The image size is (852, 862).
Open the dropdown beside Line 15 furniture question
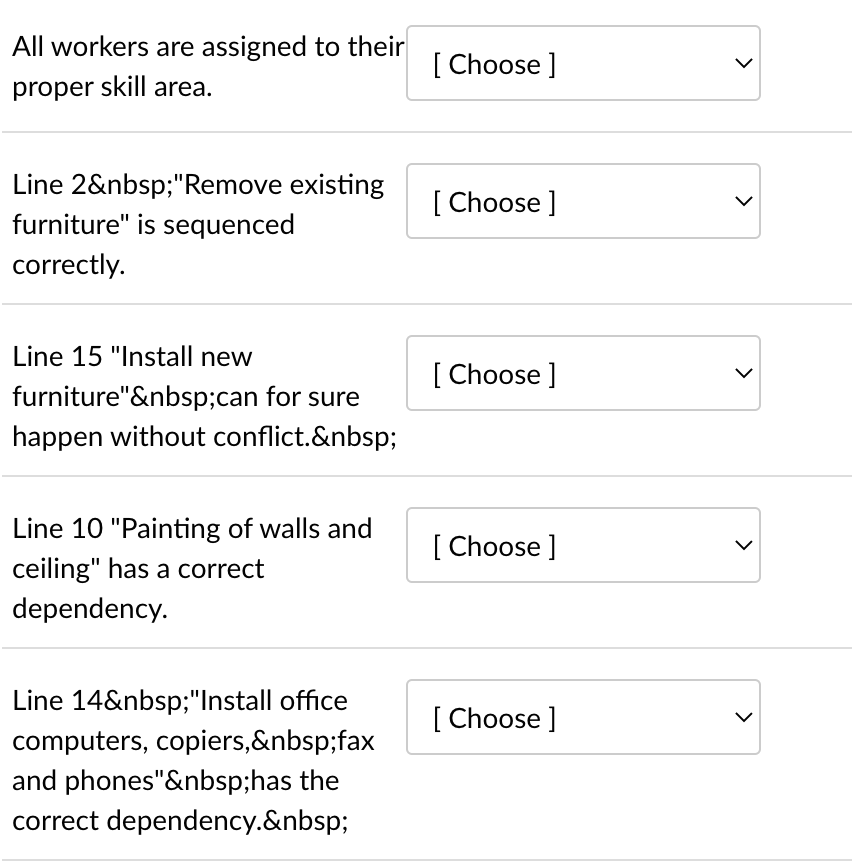(x=583, y=373)
